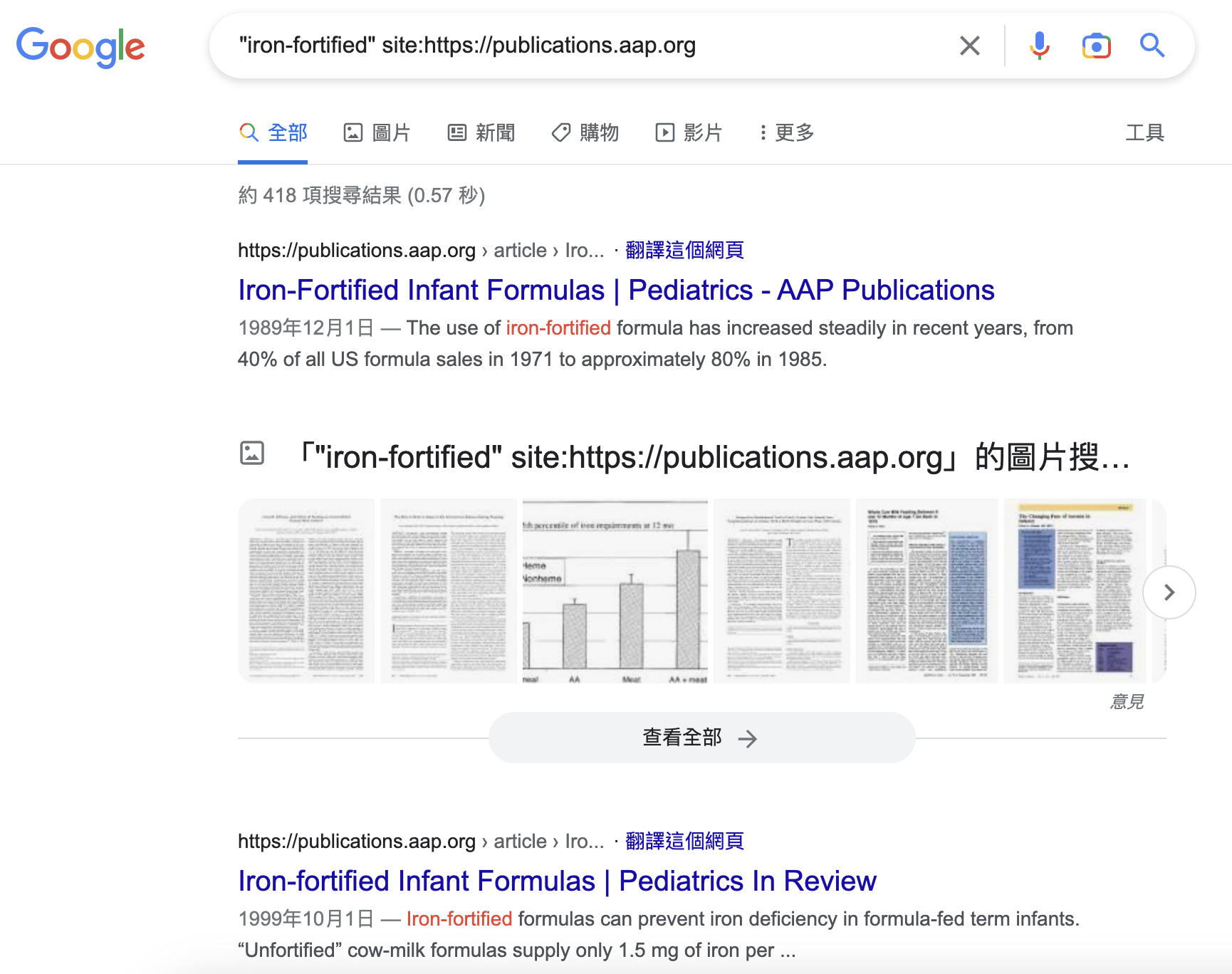Viewport: 1232px width, 974px height.
Task: Open Google Lens image search camera icon
Action: point(1097,46)
